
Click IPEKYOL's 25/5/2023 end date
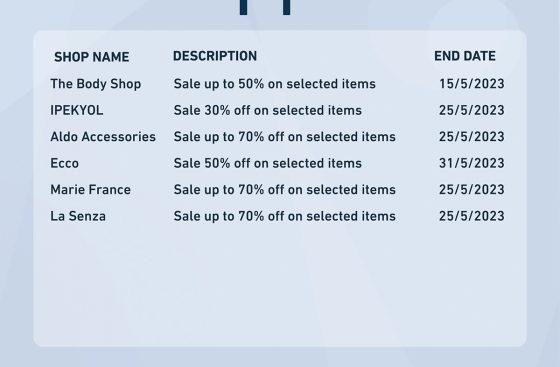click(471, 110)
